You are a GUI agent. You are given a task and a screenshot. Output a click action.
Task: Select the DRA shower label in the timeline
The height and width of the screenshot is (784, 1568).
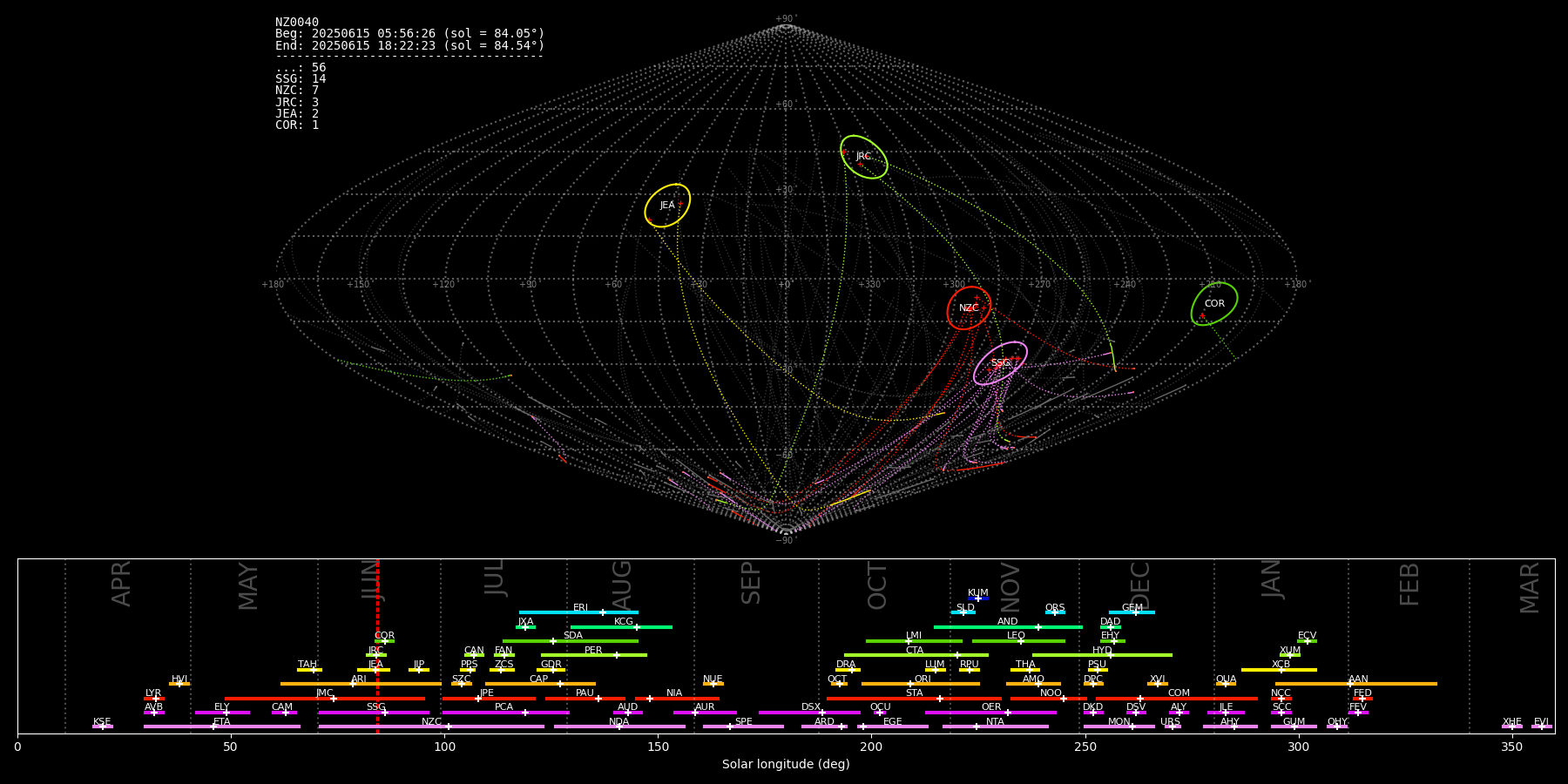tap(846, 665)
